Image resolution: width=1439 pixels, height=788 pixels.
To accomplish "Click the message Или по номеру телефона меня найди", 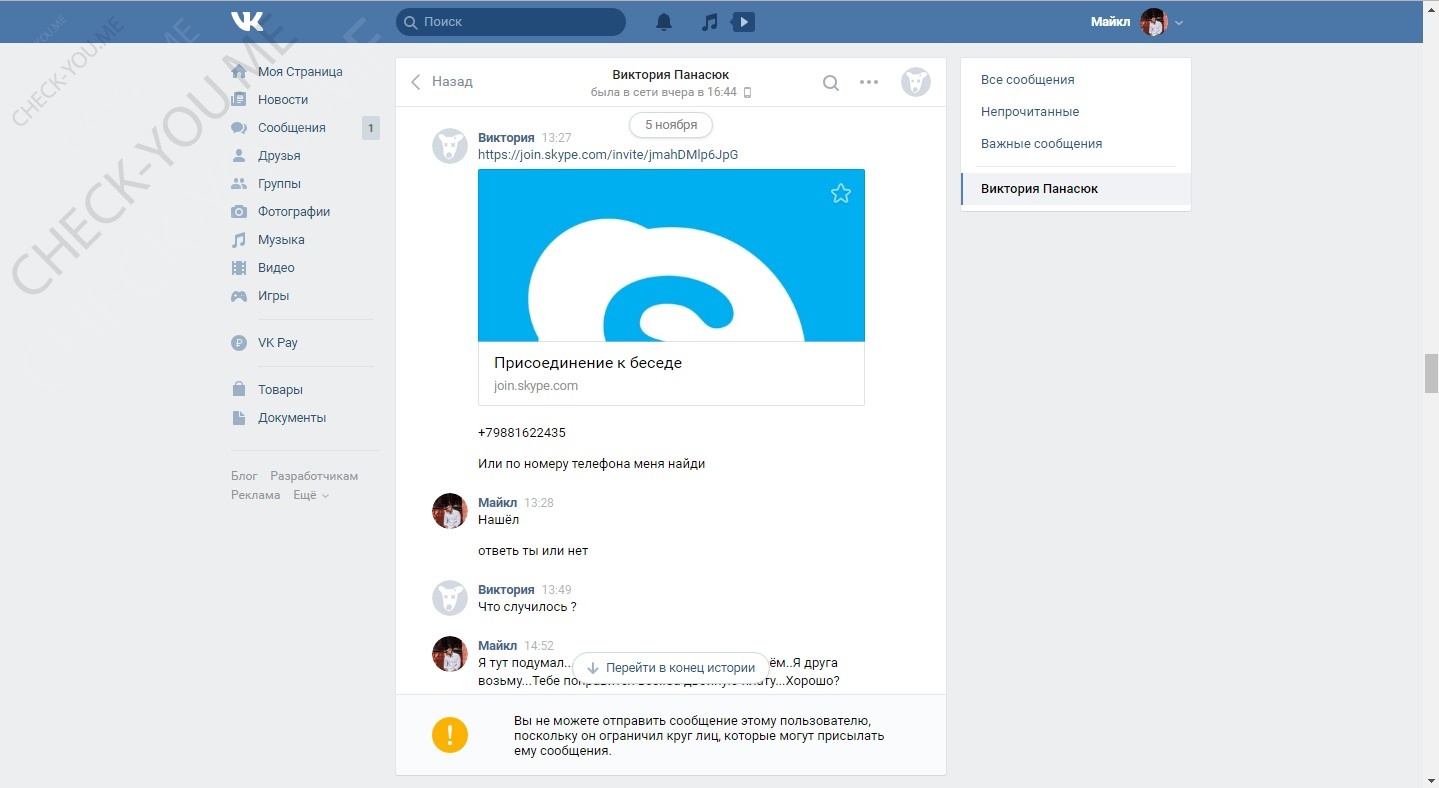I will (x=592, y=464).
